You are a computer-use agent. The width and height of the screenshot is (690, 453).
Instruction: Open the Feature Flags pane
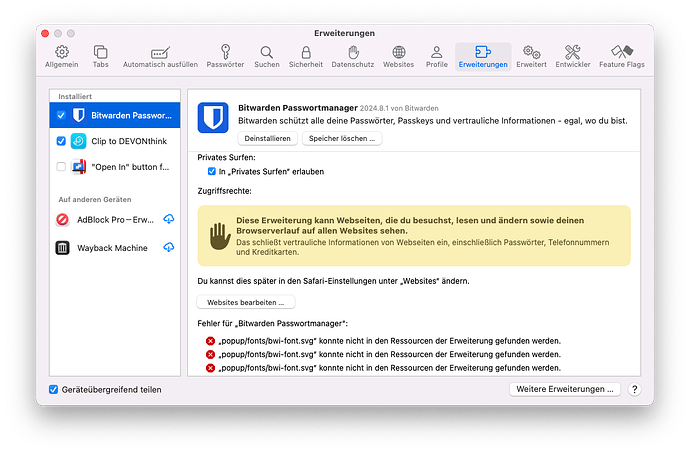[x=622, y=56]
